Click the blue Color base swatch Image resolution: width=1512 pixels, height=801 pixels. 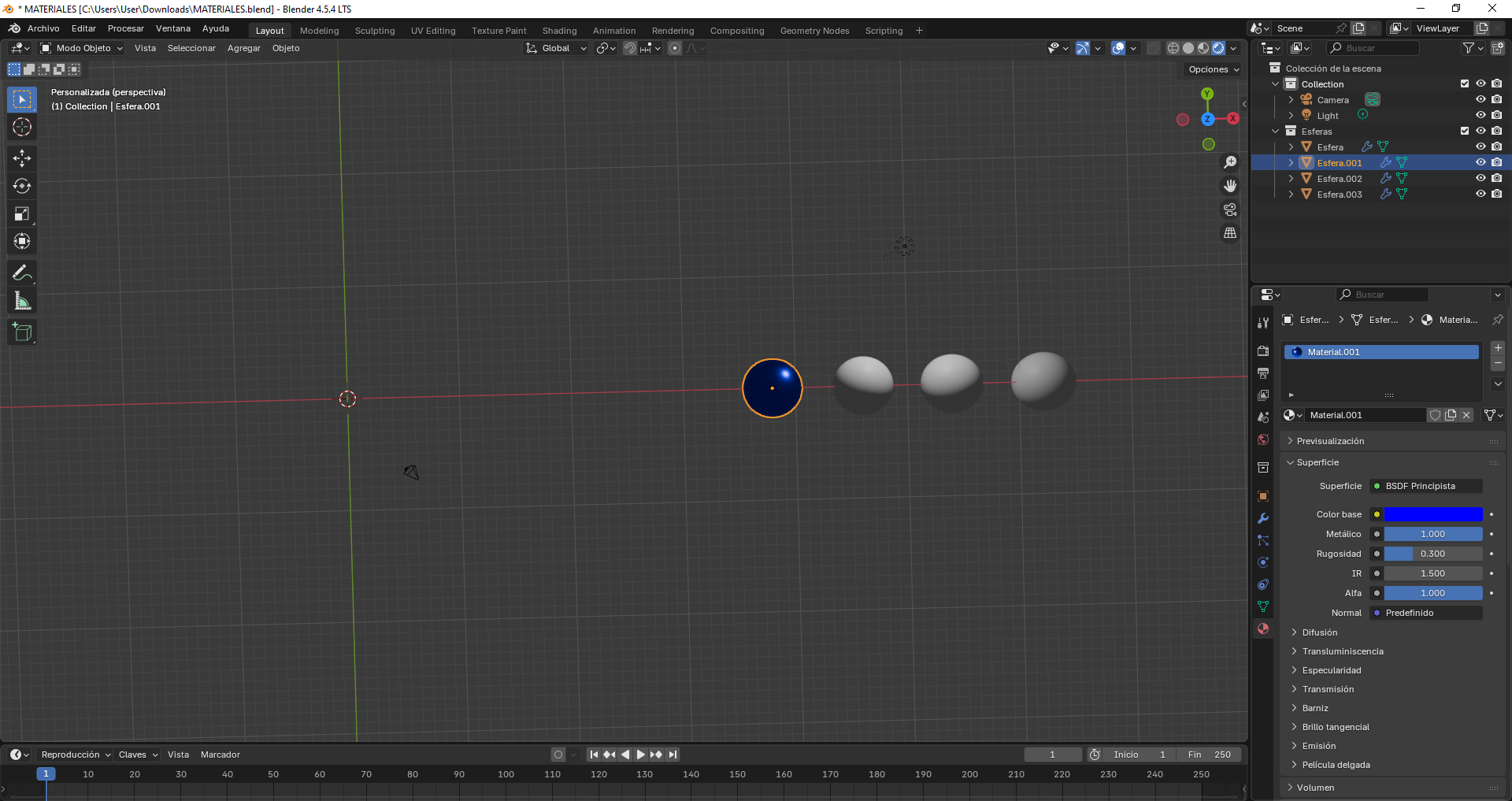[1432, 514]
